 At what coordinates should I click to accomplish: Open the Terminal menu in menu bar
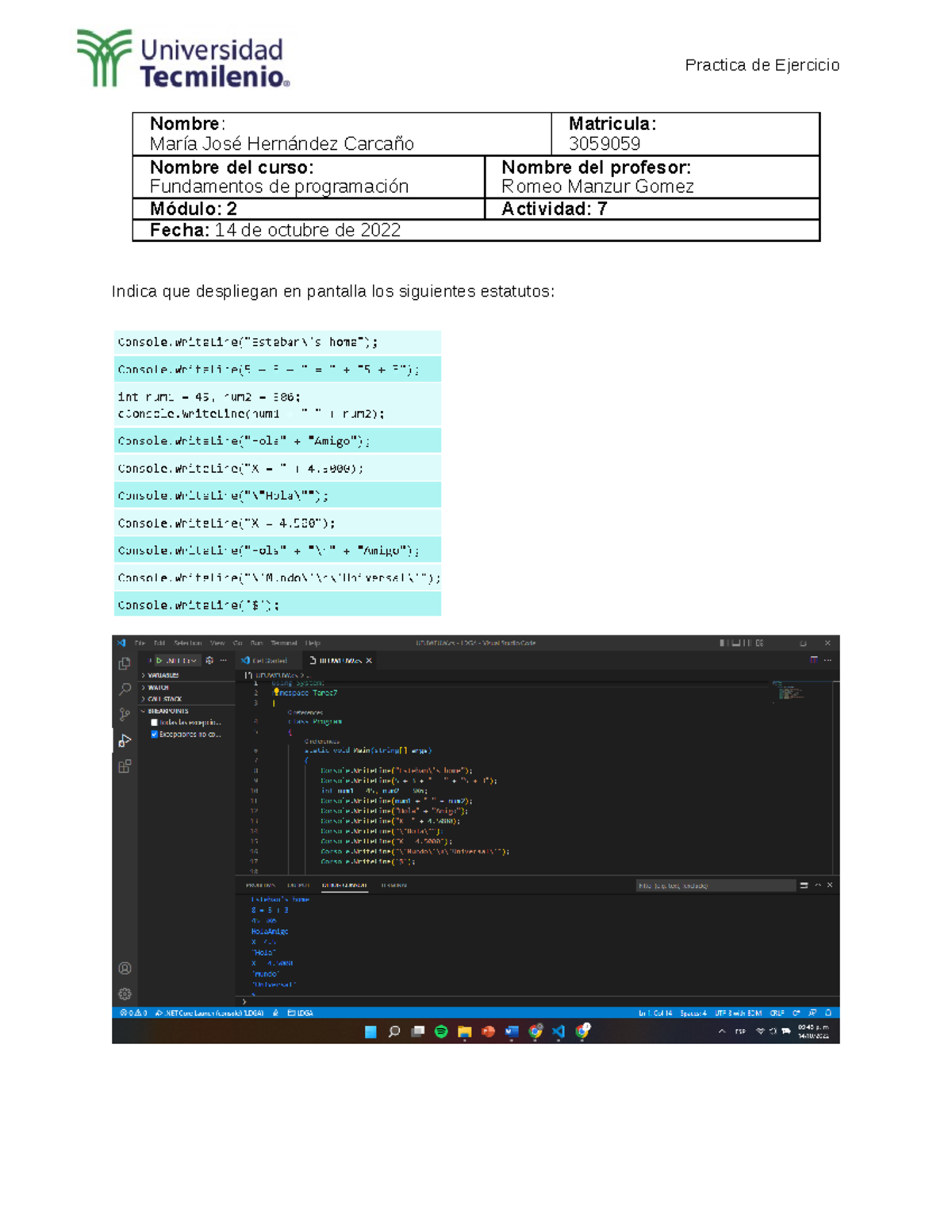[x=283, y=643]
